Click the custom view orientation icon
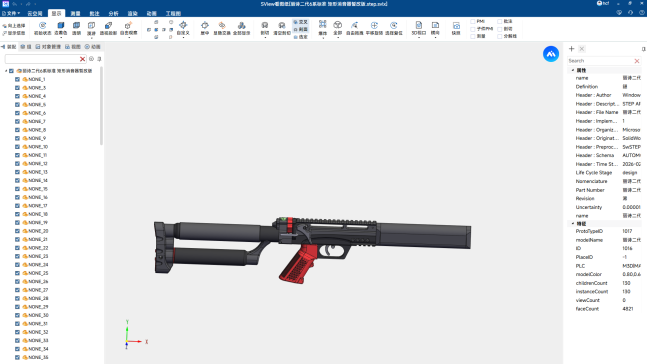 pos(183,25)
